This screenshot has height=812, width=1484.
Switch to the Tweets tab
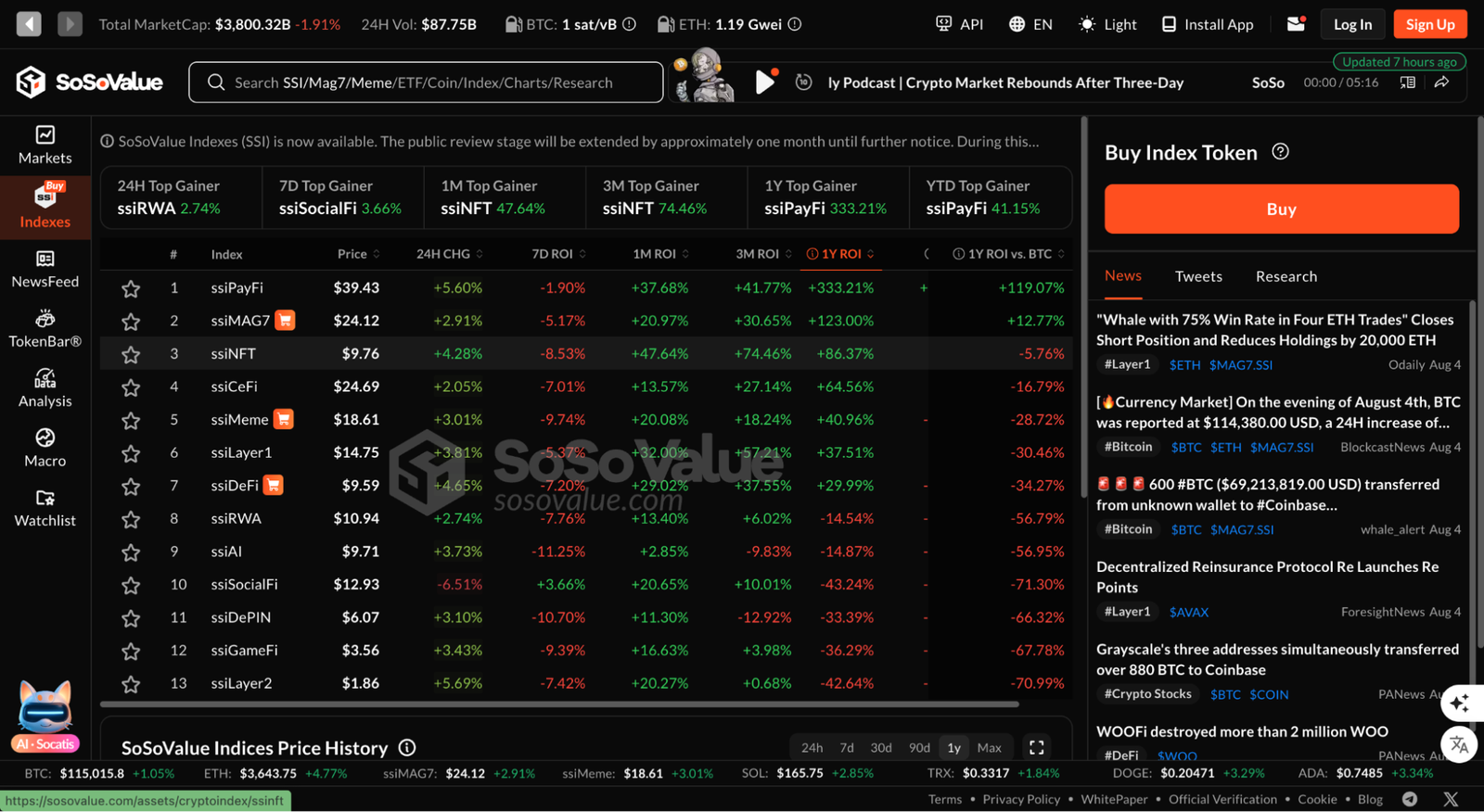pyautogui.click(x=1198, y=276)
